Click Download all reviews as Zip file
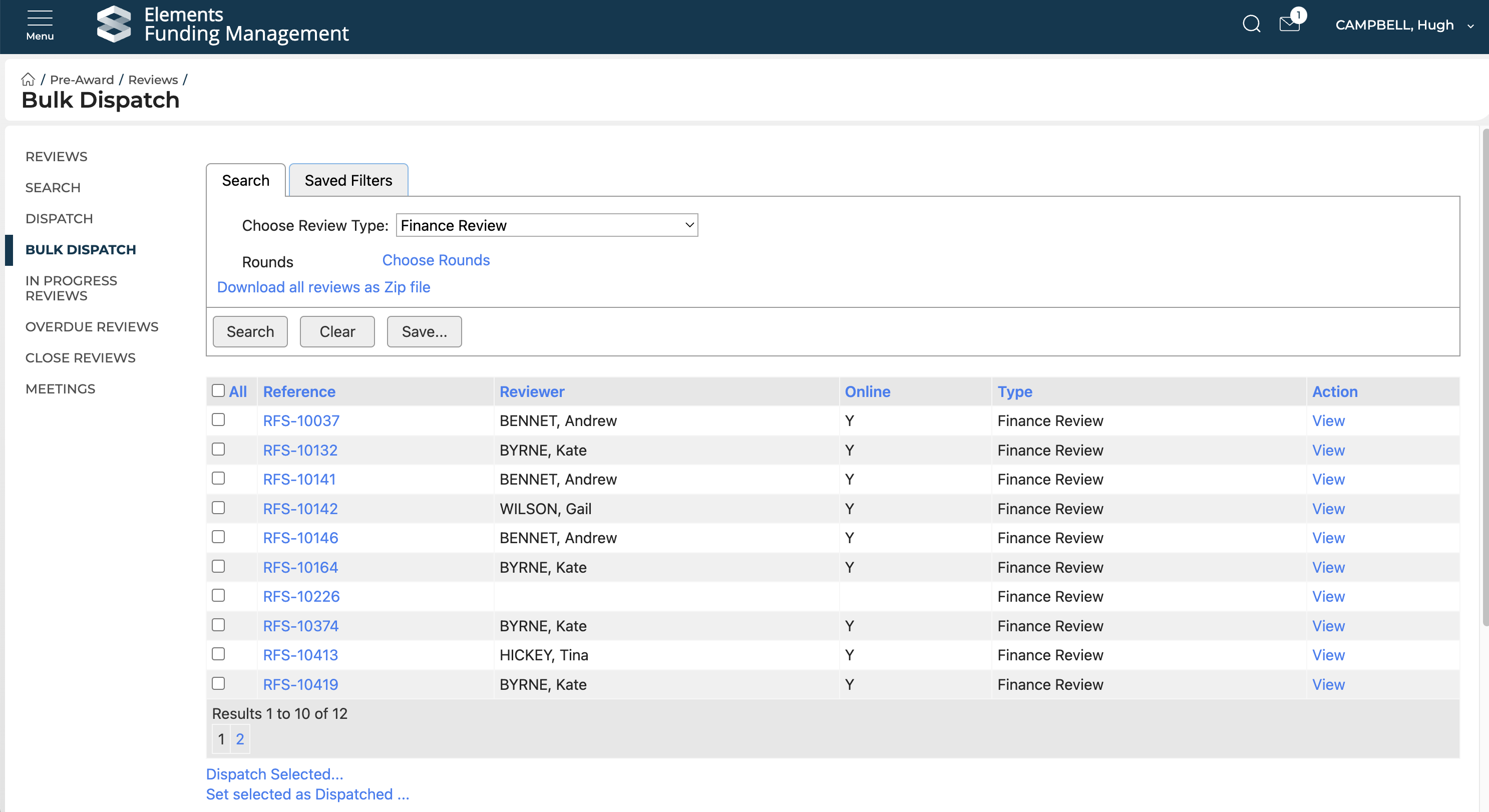The width and height of the screenshot is (1489, 812). [323, 287]
